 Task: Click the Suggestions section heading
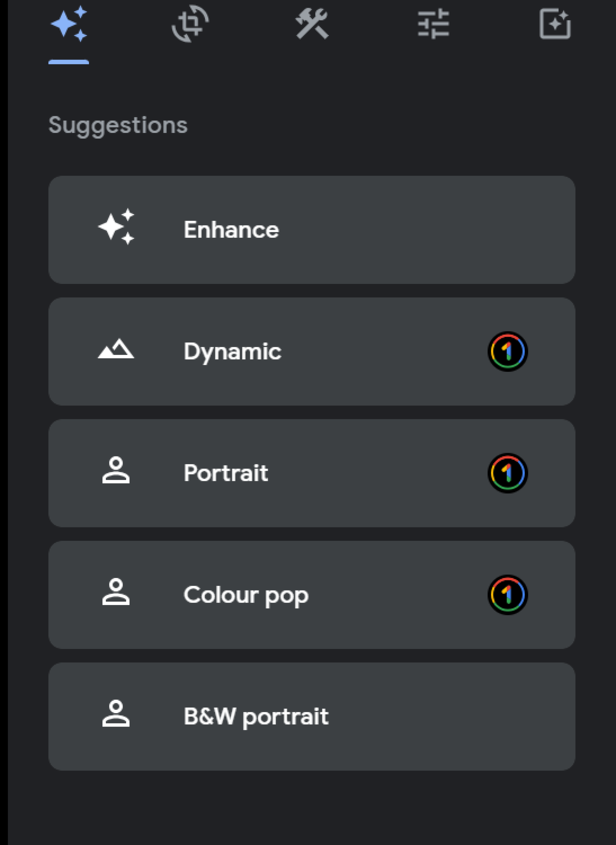click(116, 124)
